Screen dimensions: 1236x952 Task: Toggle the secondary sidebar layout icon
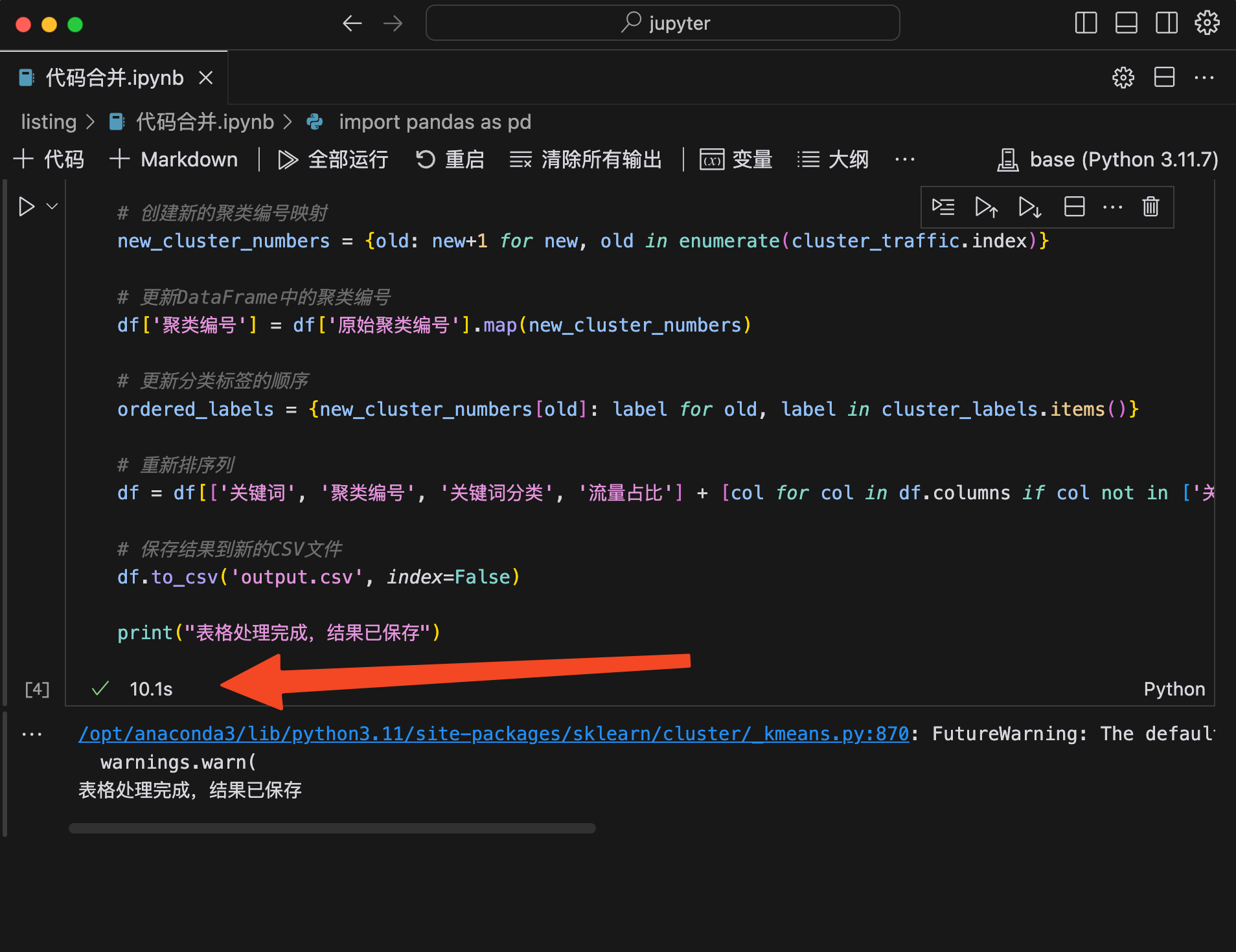coord(1167,23)
